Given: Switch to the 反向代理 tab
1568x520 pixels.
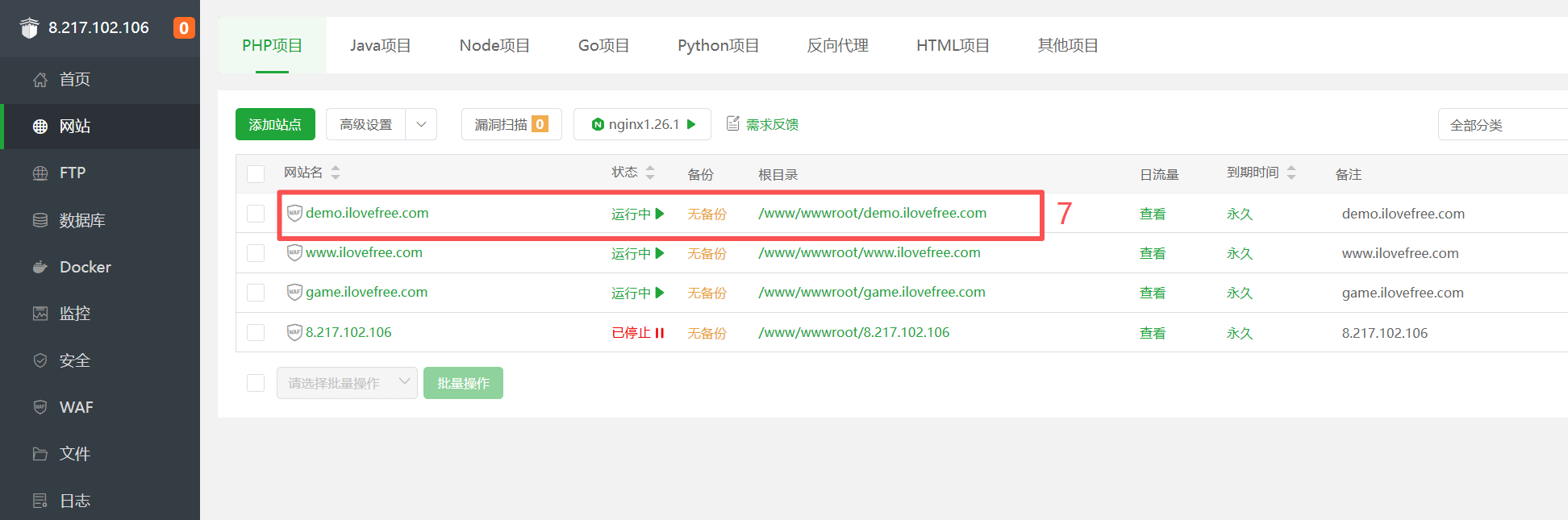Looking at the screenshot, I should pos(837,46).
